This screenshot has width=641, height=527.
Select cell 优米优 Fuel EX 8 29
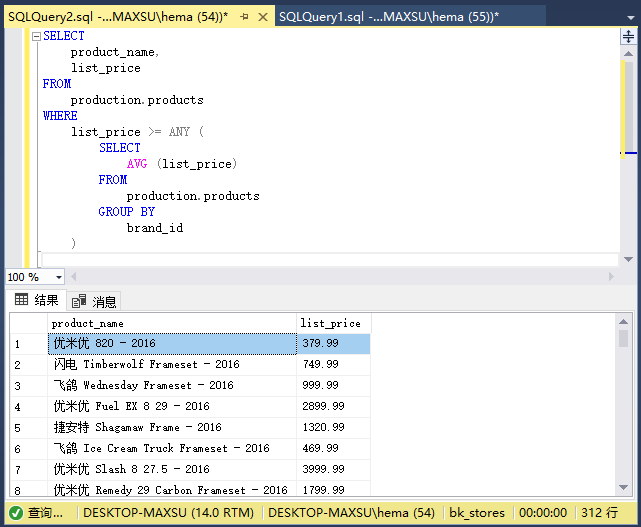coord(172,407)
